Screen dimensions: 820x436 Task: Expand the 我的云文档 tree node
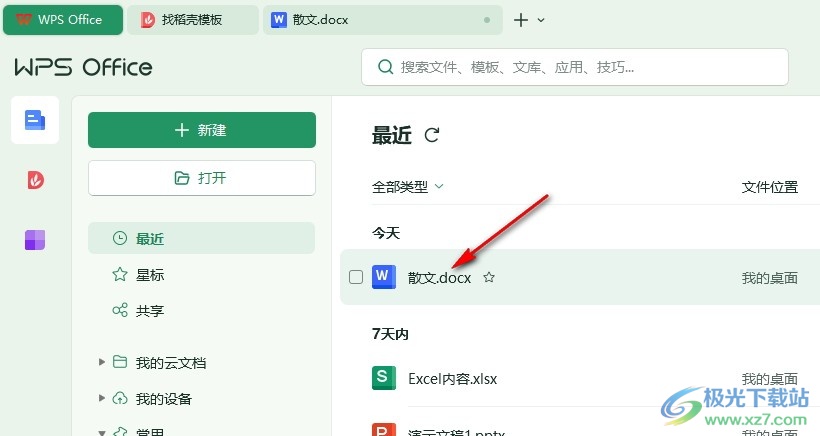[102, 362]
